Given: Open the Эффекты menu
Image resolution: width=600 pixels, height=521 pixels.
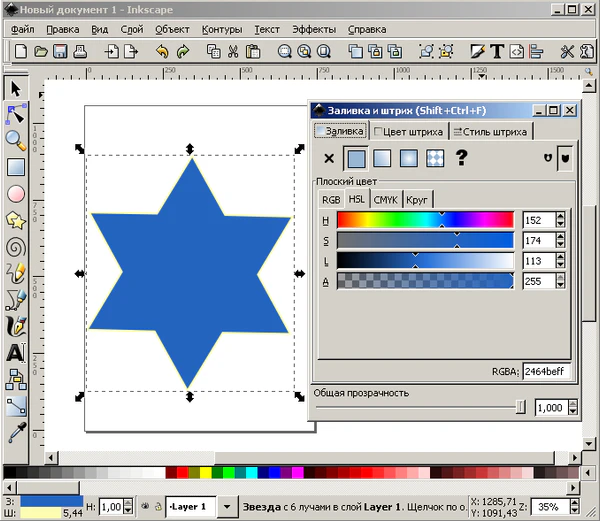Looking at the screenshot, I should pyautogui.click(x=313, y=30).
